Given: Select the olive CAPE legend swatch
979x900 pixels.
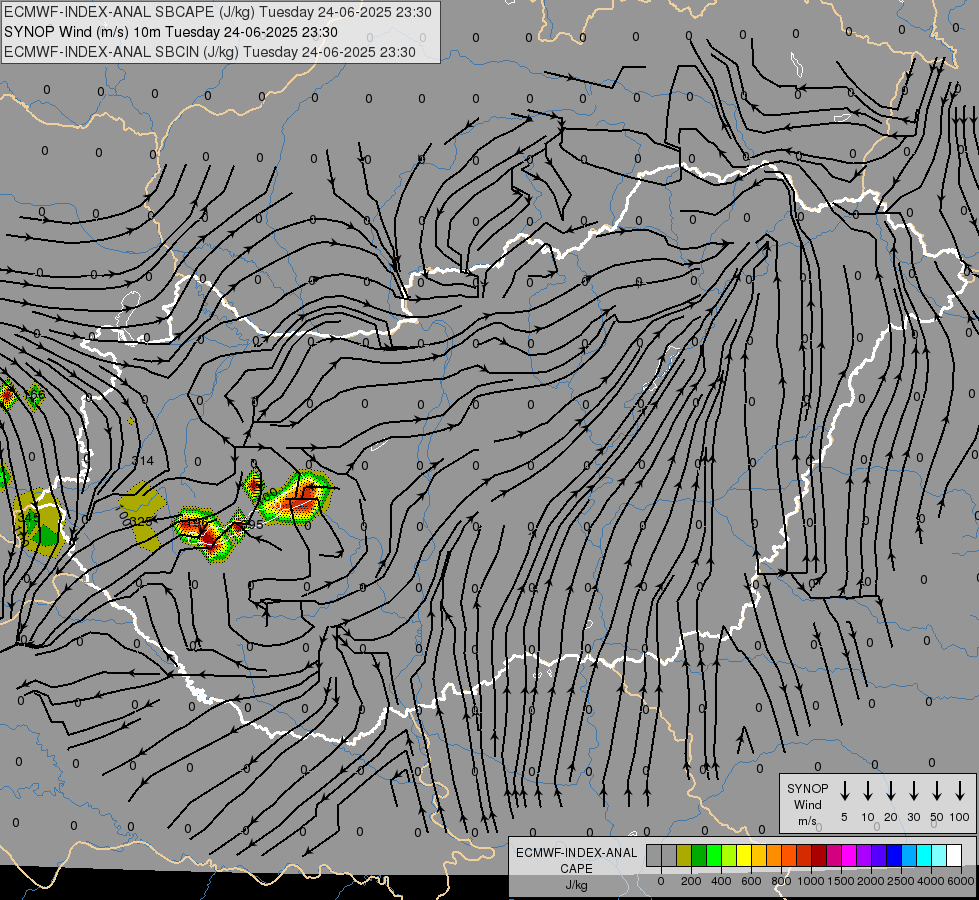Looking at the screenshot, I should click(x=684, y=855).
